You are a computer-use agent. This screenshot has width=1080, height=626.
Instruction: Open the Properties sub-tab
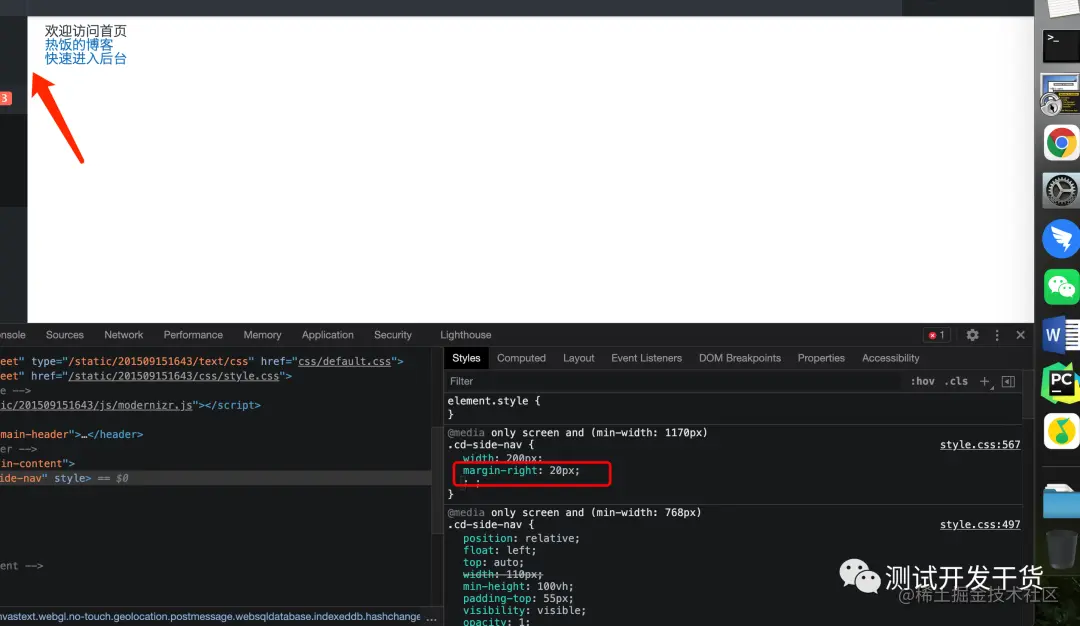(821, 358)
